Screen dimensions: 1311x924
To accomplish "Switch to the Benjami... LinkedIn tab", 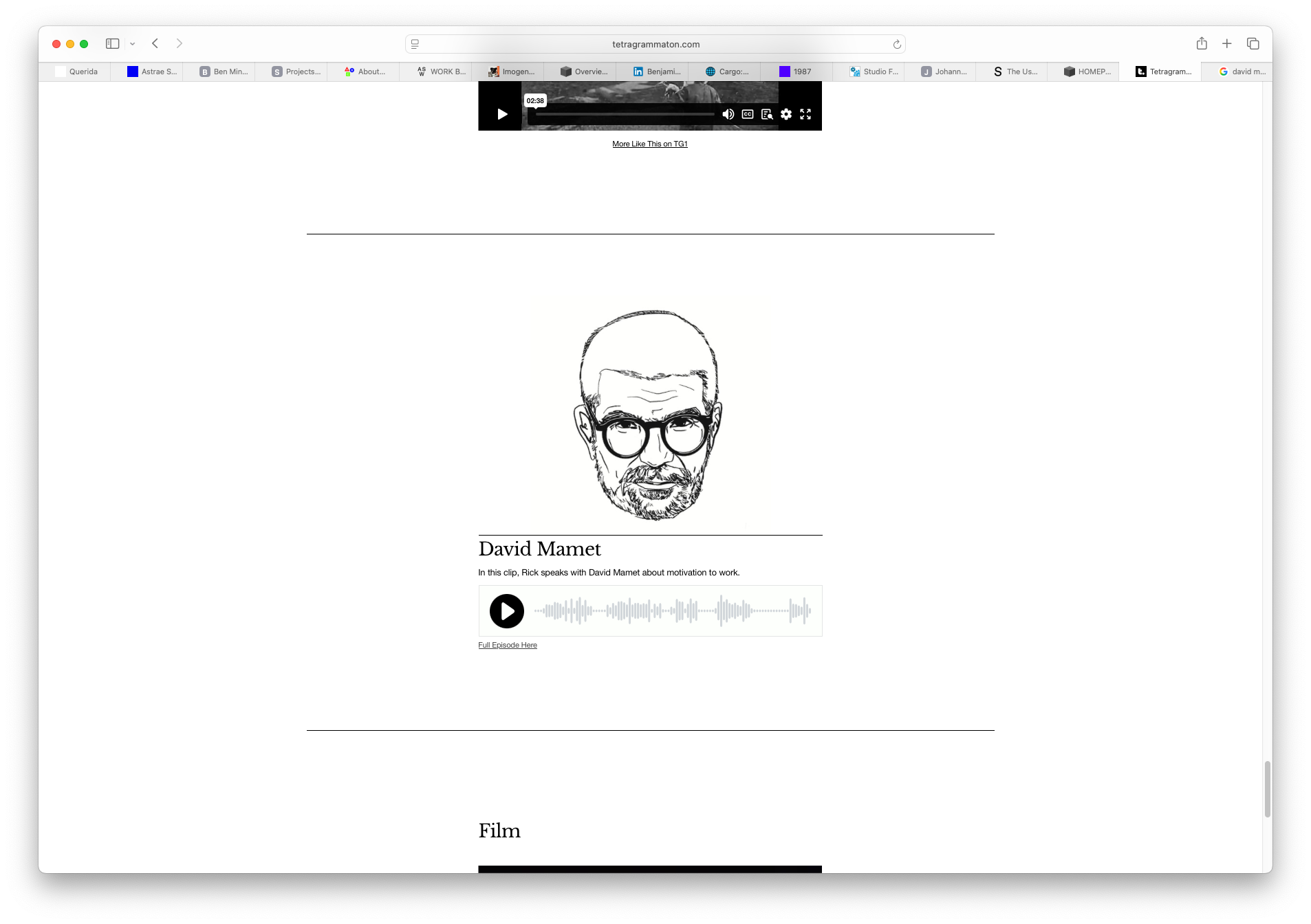I will (x=653, y=71).
